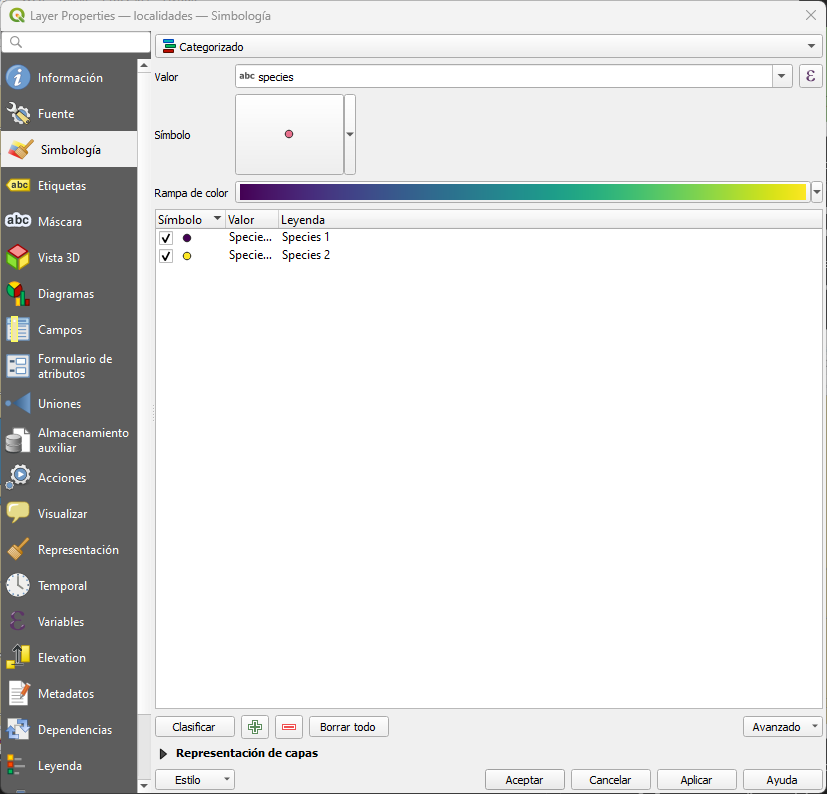The image size is (827, 794).
Task: Open the Máscara abc icon
Action: 18,221
